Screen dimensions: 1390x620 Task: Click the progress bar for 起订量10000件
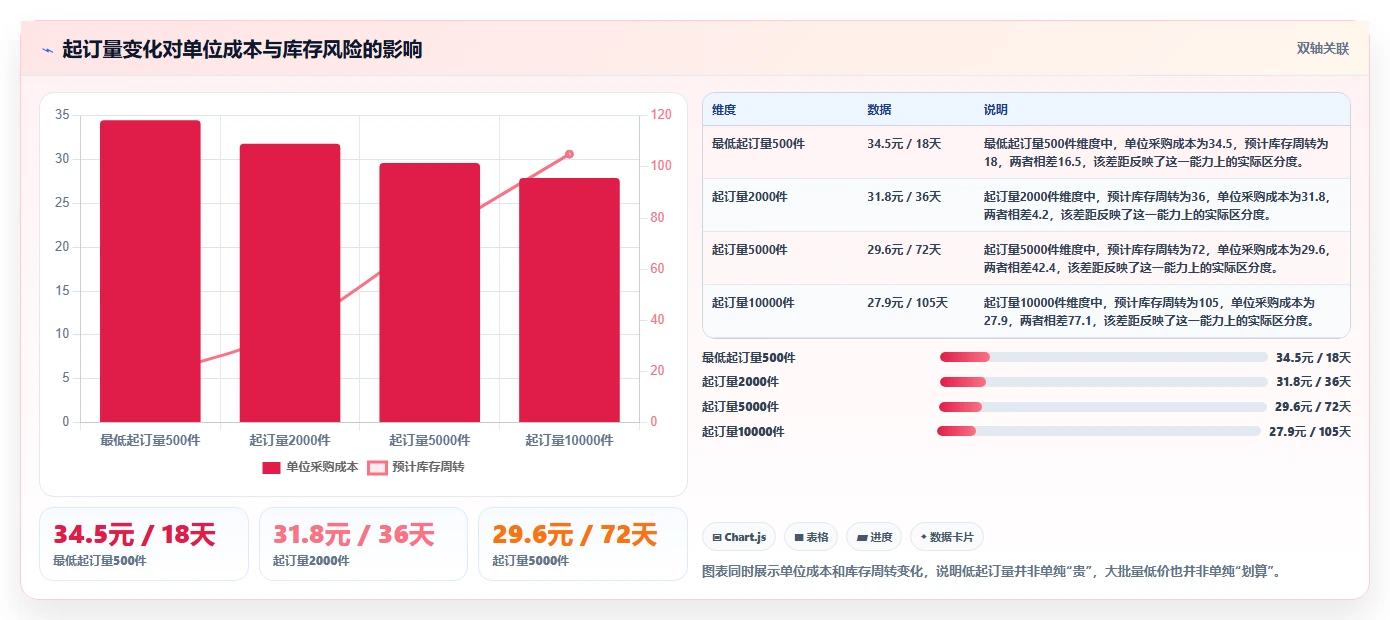click(x=1099, y=431)
